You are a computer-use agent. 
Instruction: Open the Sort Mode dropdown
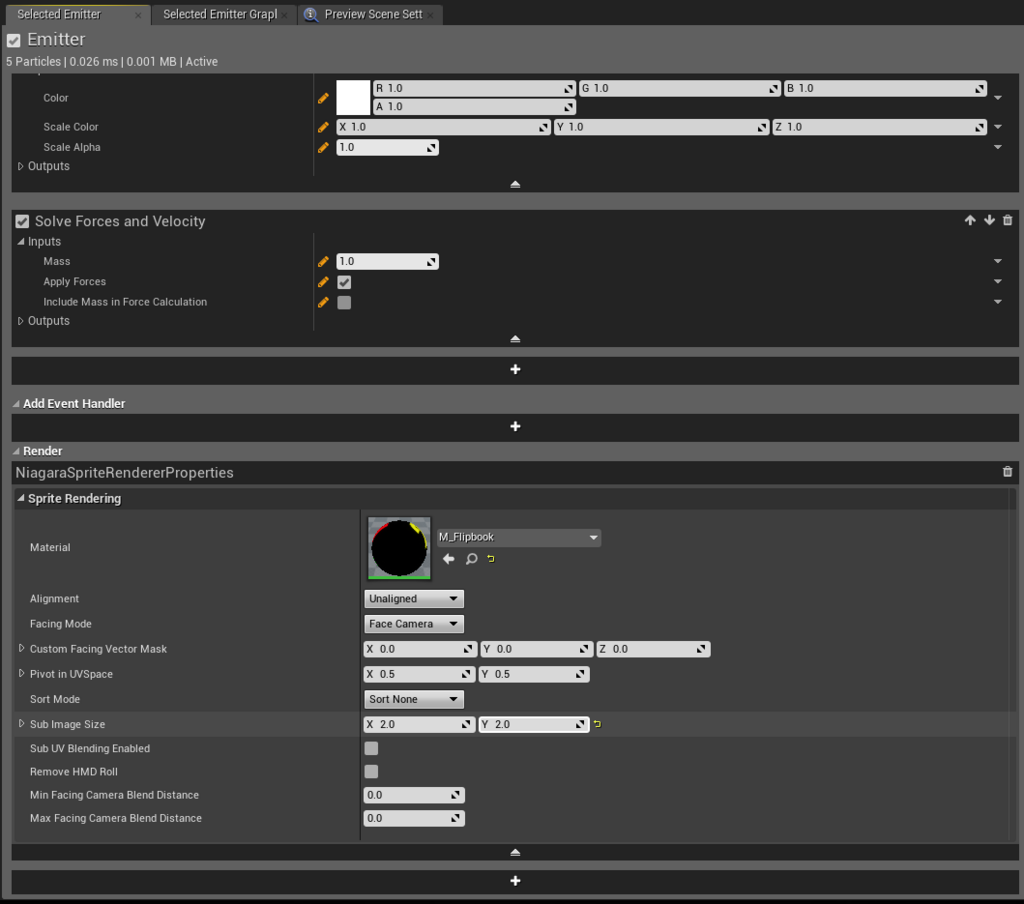click(x=413, y=700)
